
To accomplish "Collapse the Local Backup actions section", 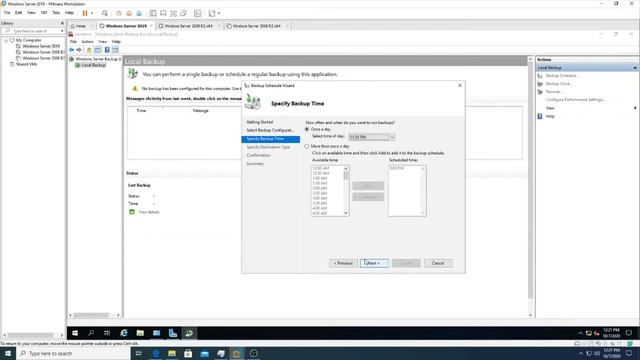I will click(x=635, y=68).
